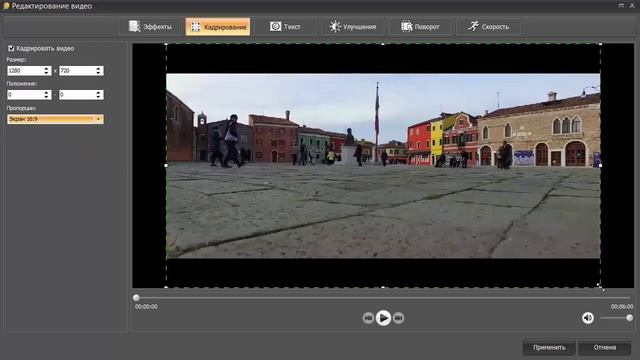Skip to next frame button
The image size is (640, 360).
398,318
